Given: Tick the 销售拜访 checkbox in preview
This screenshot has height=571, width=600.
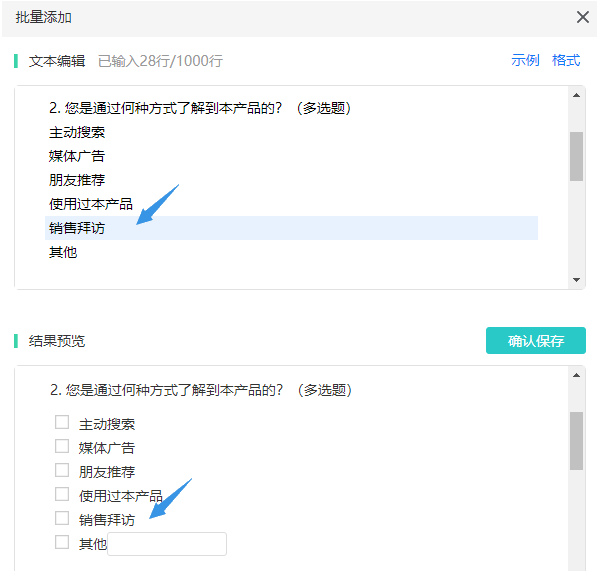Looking at the screenshot, I should [62, 518].
